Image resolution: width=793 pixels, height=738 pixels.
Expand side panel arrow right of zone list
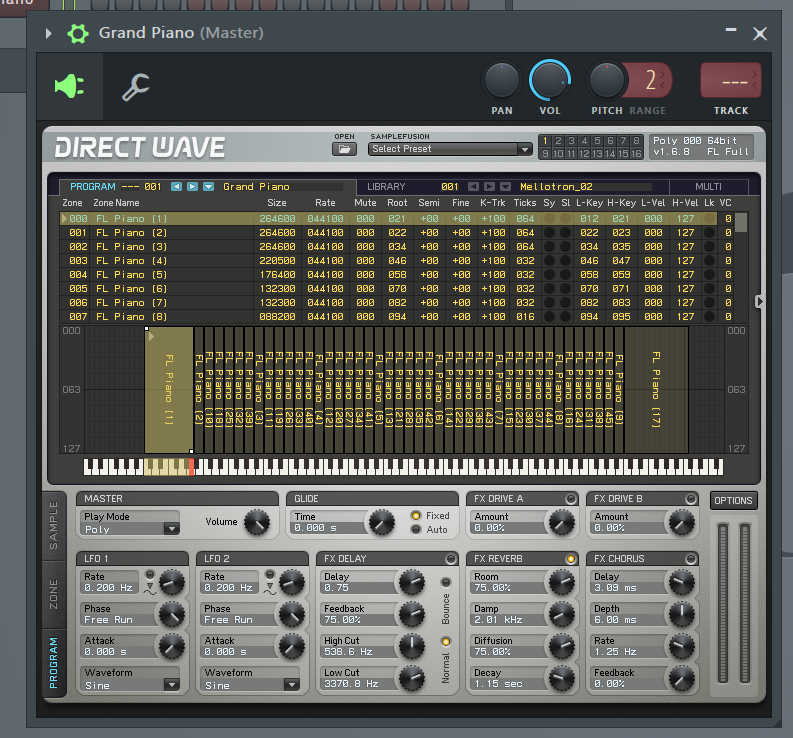pos(759,302)
